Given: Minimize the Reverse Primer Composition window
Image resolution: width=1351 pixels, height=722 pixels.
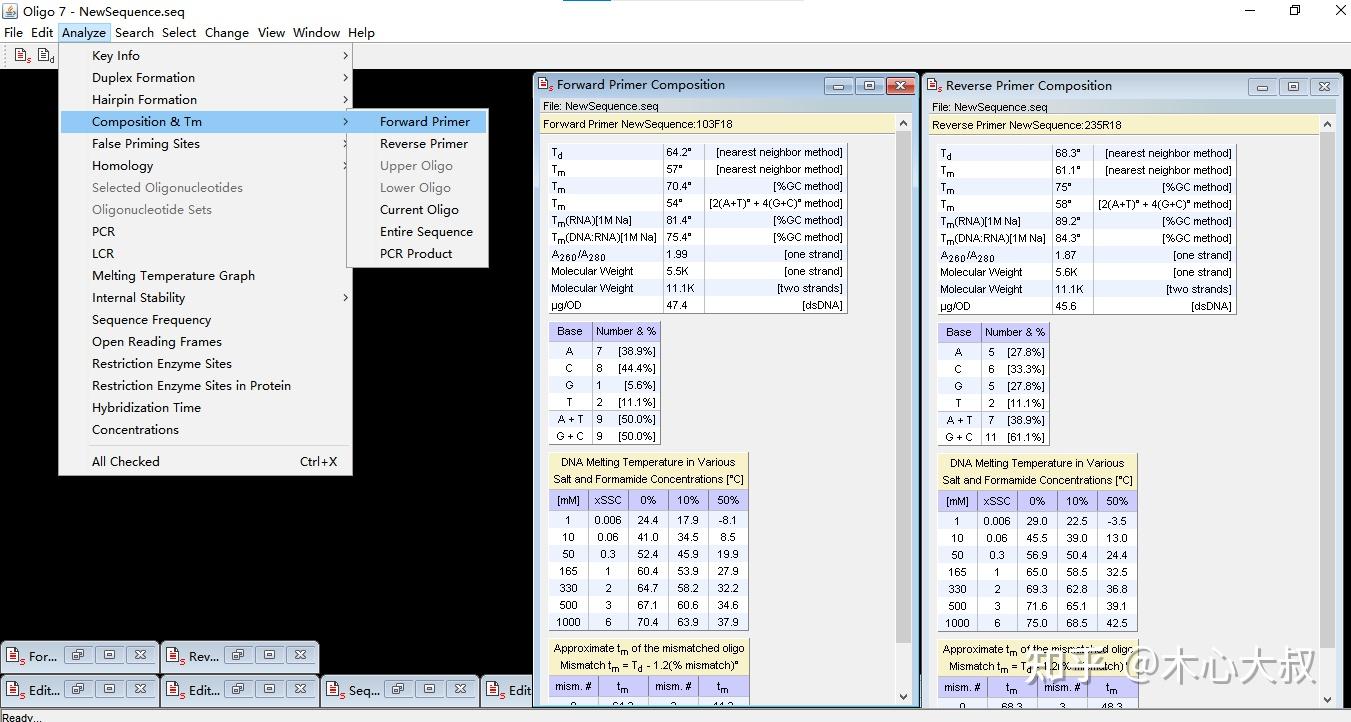Looking at the screenshot, I should click(x=1262, y=87).
